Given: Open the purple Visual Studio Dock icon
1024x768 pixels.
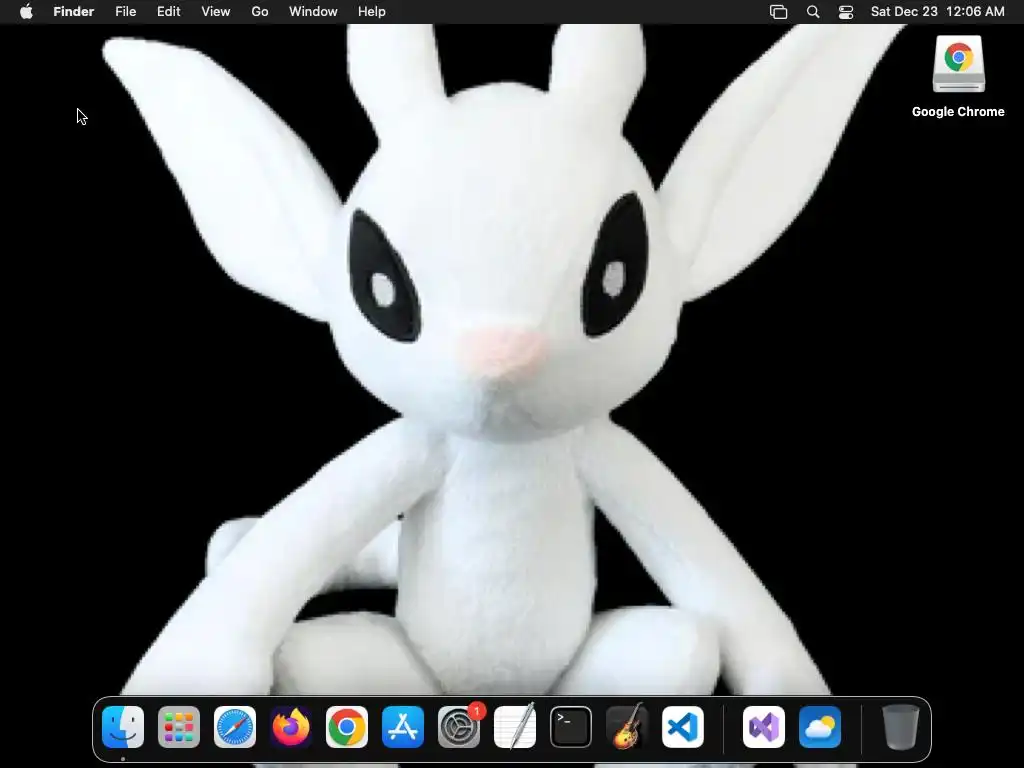Looking at the screenshot, I should [x=764, y=727].
